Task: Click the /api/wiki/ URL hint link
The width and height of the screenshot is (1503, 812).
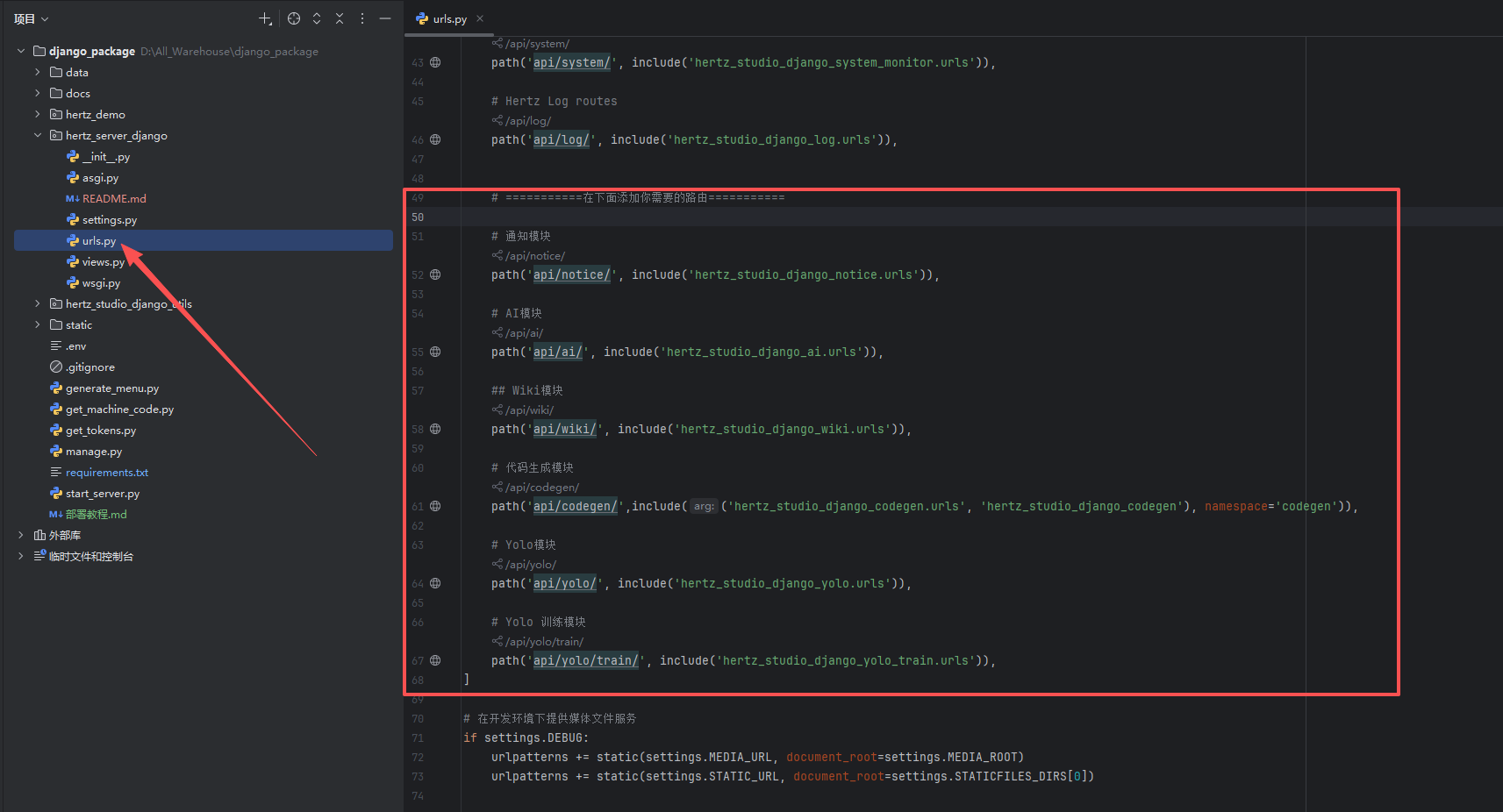Action: 529,410
